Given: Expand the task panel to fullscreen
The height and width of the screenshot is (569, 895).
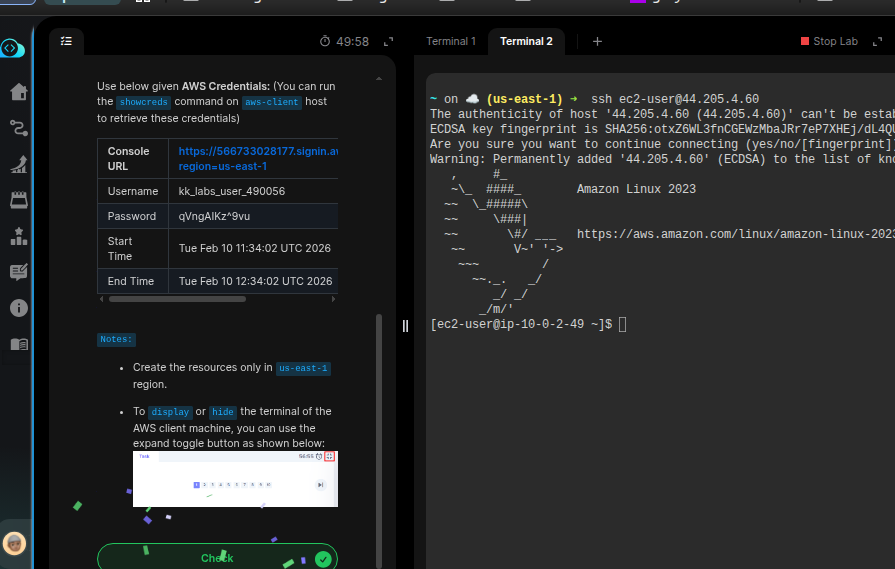Looking at the screenshot, I should point(389,42).
